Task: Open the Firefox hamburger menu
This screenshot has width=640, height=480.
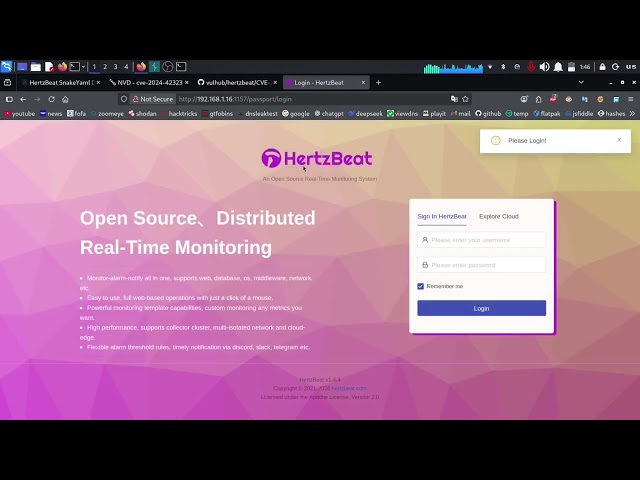Action: [631, 99]
